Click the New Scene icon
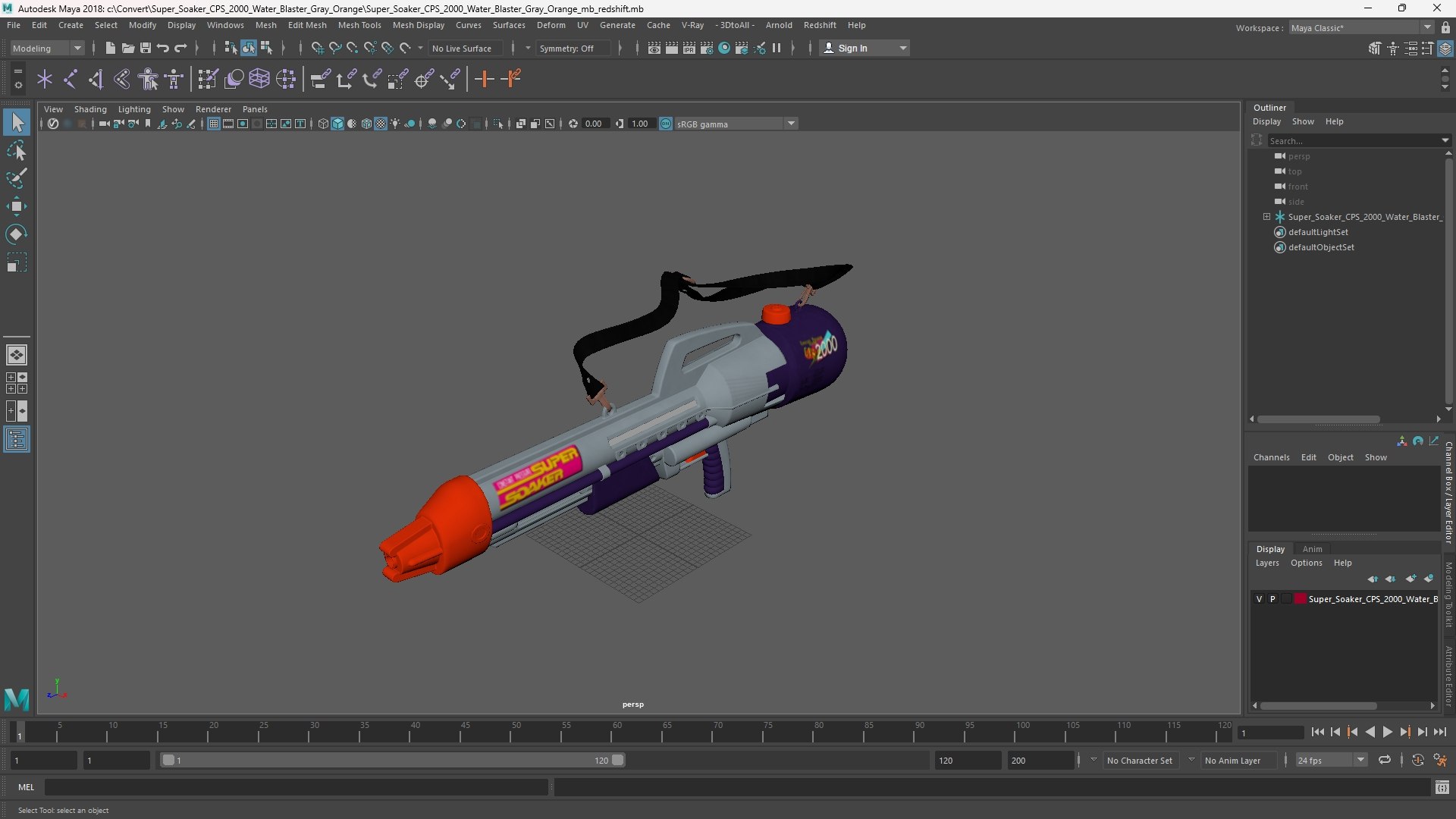The height and width of the screenshot is (819, 1456). tap(110, 48)
